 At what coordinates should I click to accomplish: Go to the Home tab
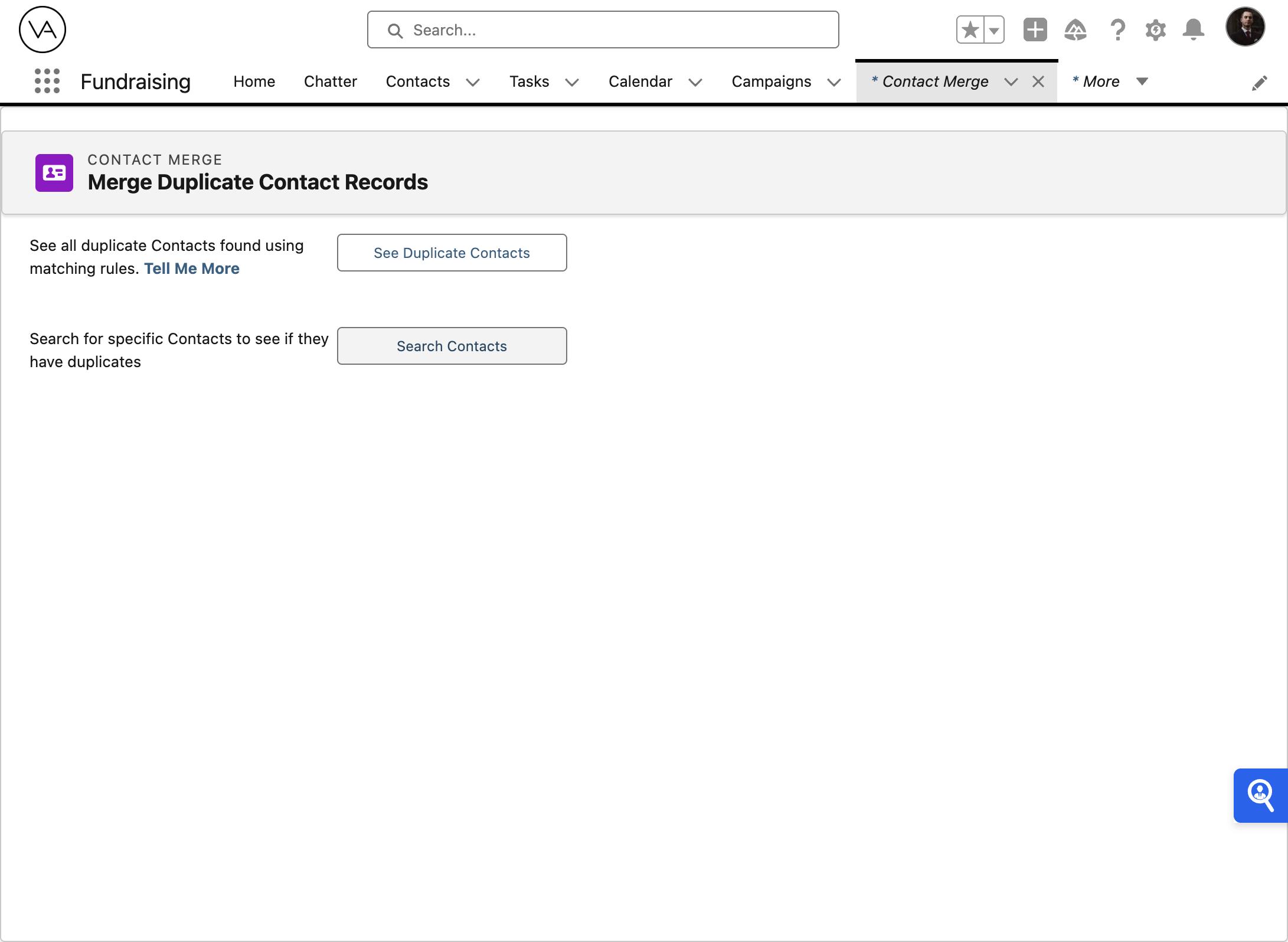254,81
